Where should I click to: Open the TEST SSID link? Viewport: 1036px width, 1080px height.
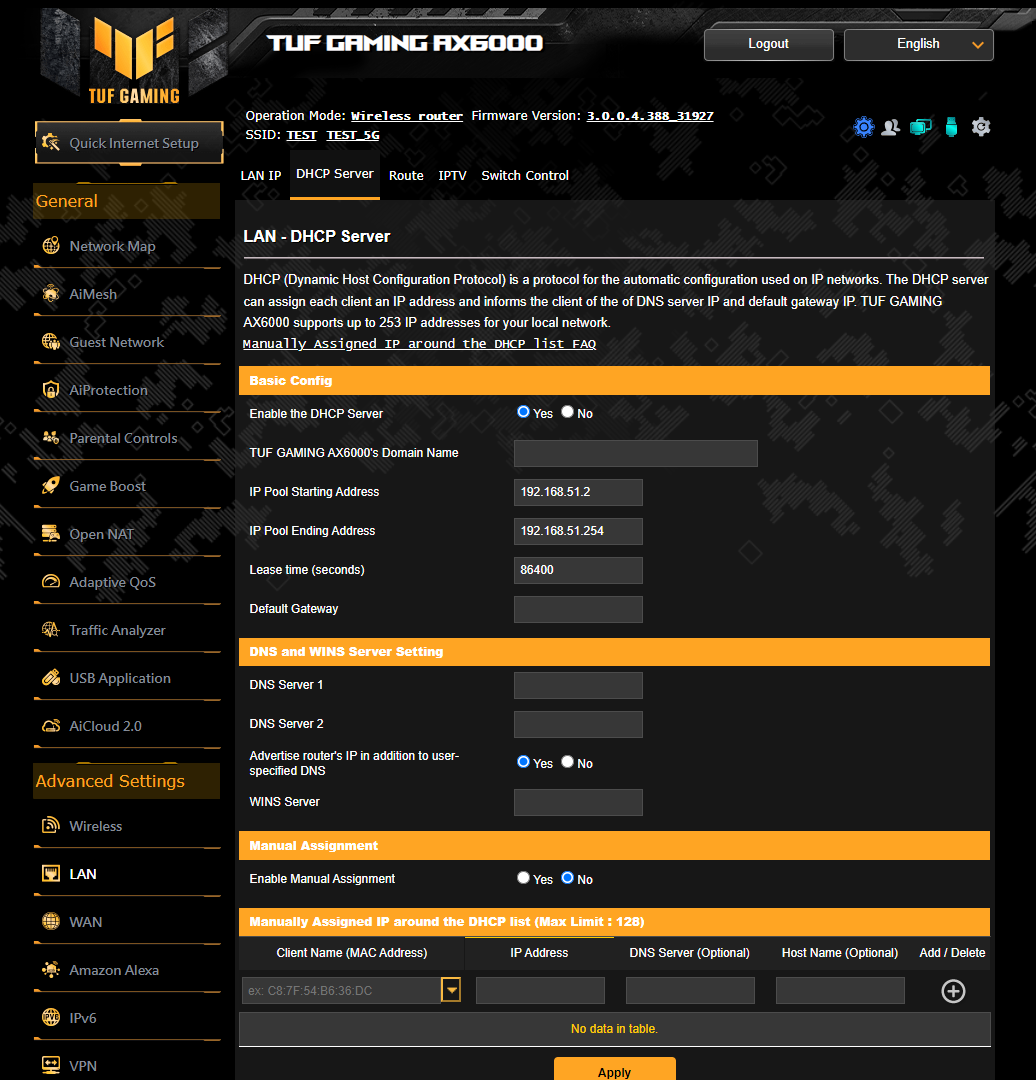tap(302, 135)
